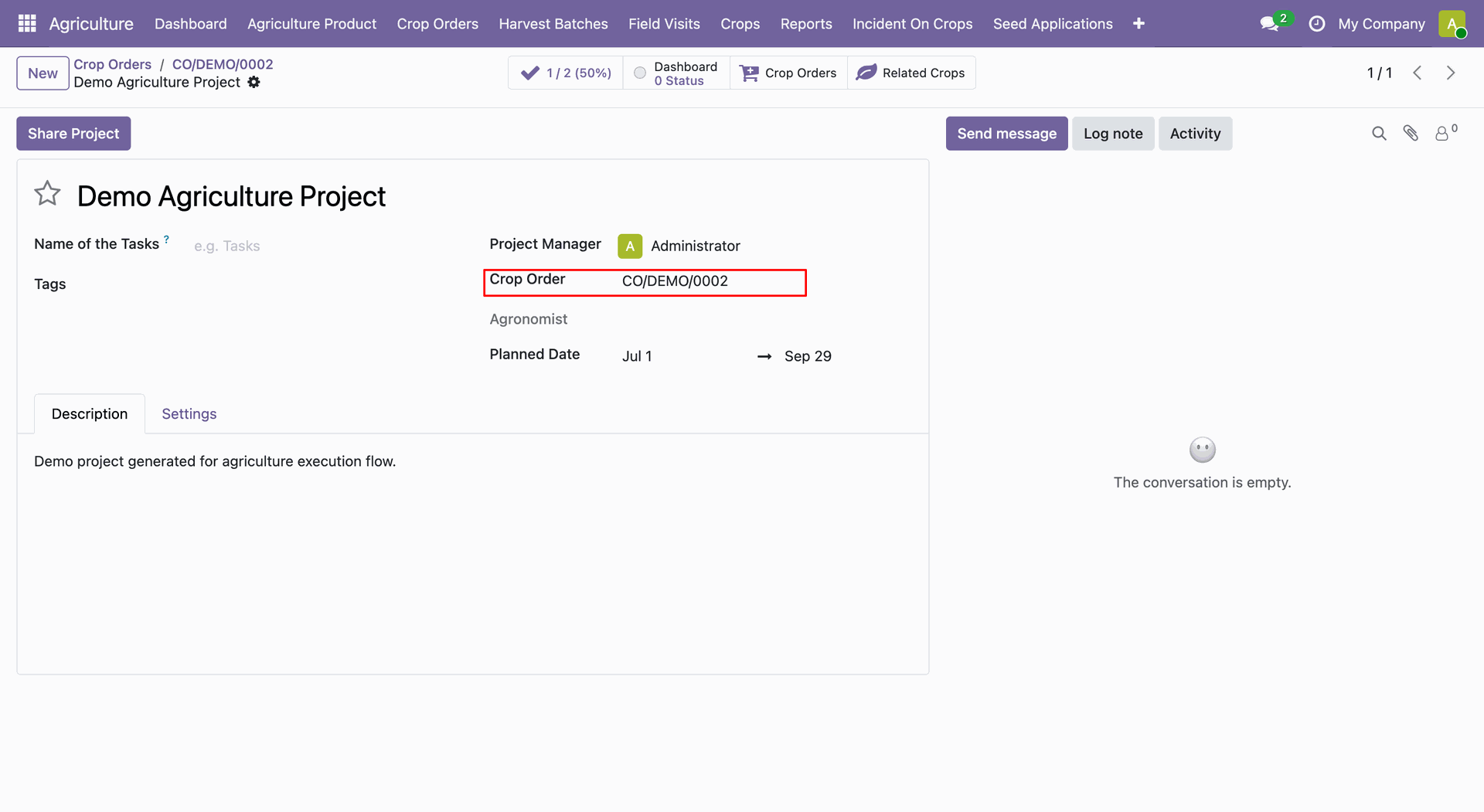Follow the Crop Orders breadcrumb link
This screenshot has width=1484, height=812.
tap(113, 64)
